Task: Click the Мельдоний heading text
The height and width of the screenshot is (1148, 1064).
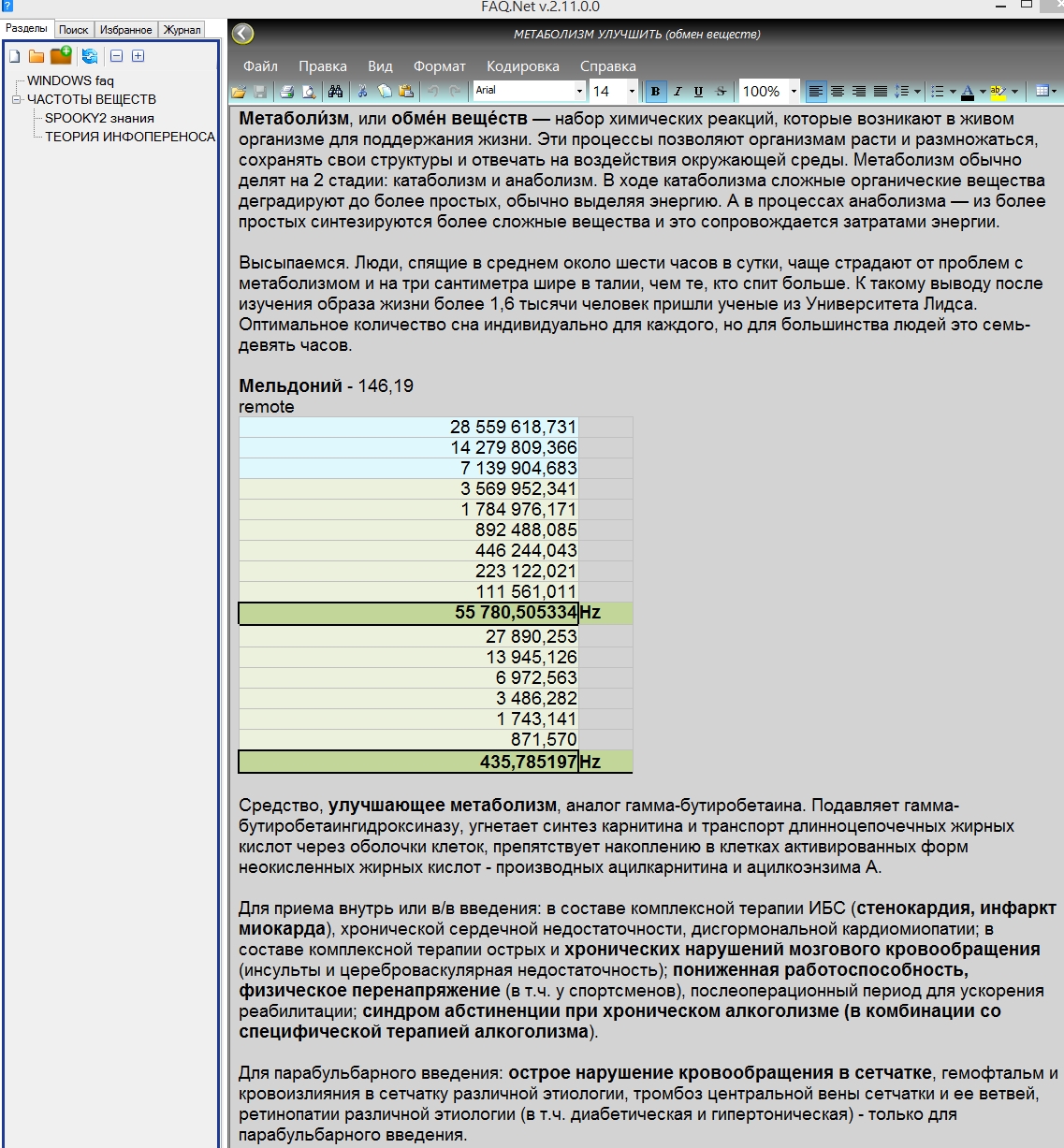Action: click(290, 385)
